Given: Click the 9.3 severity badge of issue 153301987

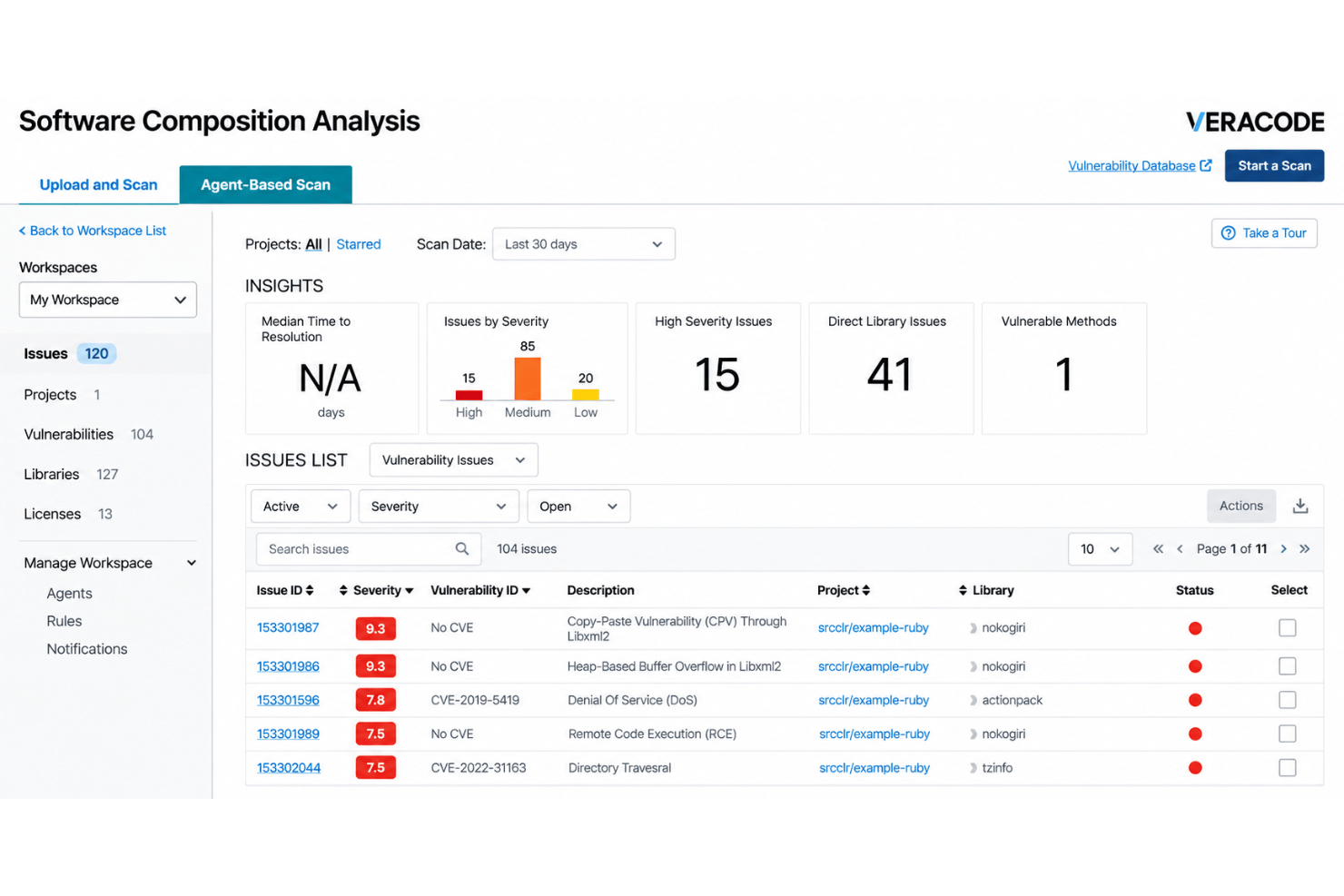Looking at the screenshot, I should pos(375,628).
